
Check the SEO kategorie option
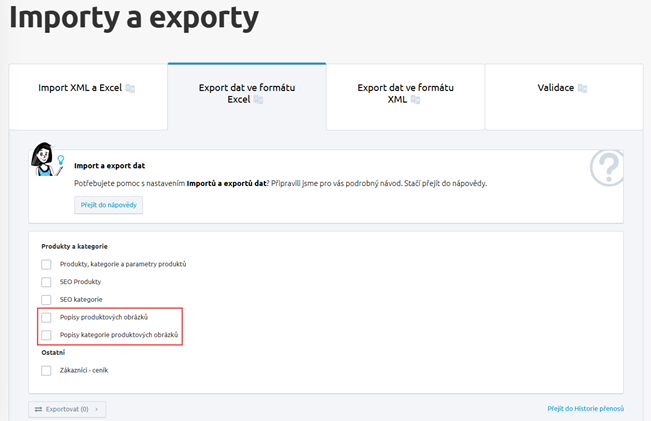coord(46,299)
